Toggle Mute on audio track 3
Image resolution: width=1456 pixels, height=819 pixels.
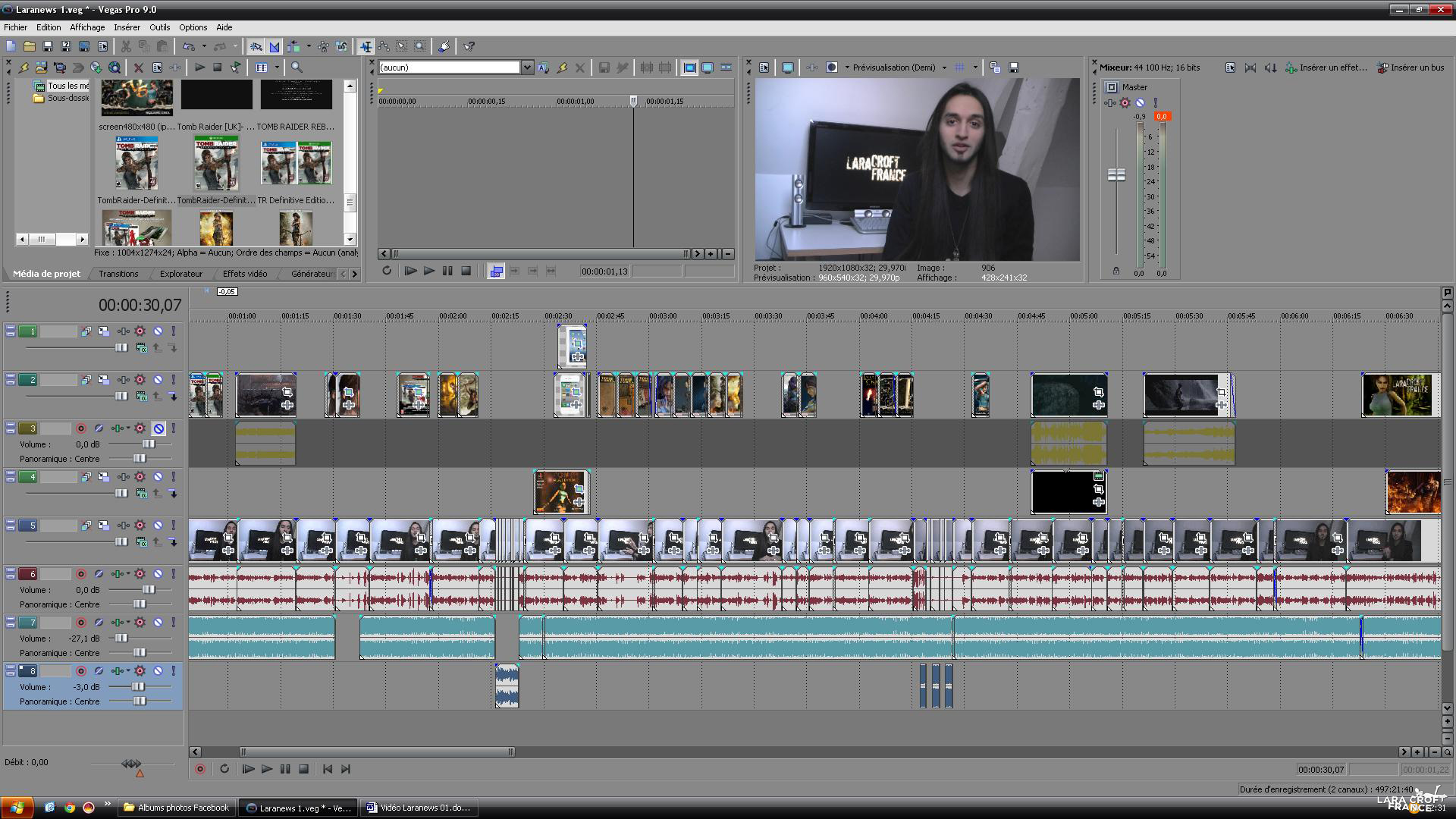tap(158, 428)
